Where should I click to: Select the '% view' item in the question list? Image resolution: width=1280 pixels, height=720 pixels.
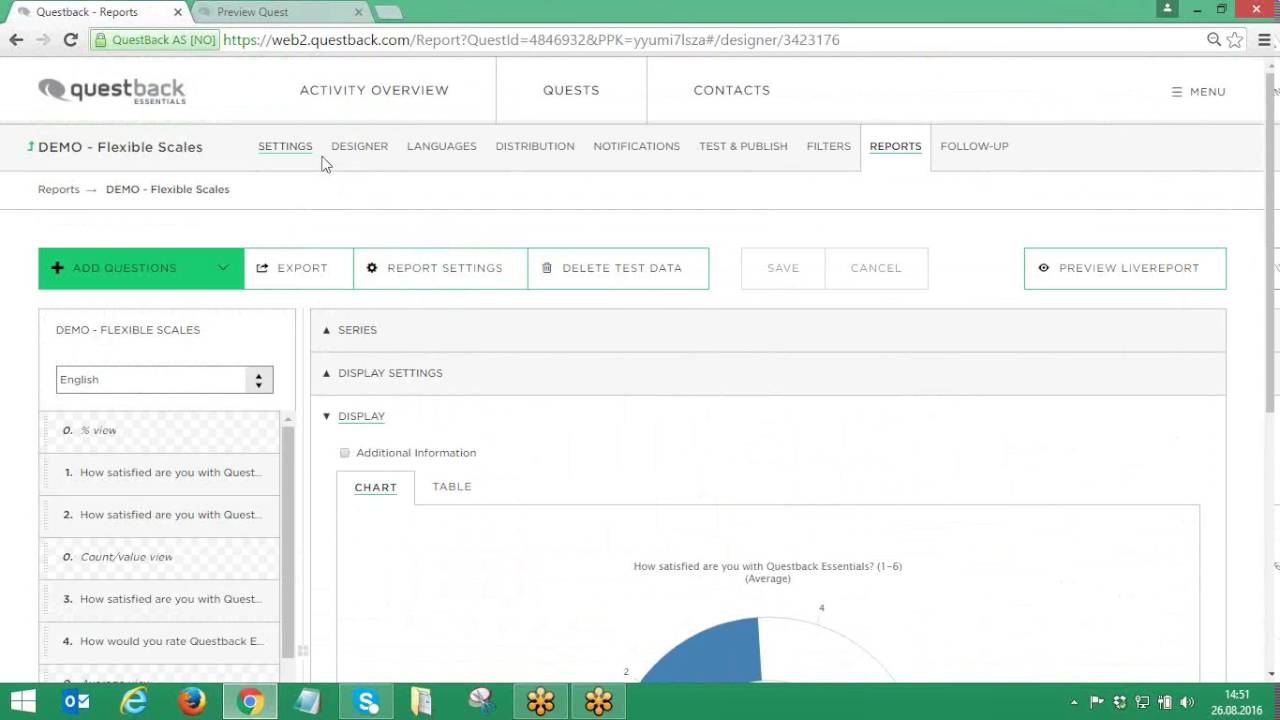(159, 431)
